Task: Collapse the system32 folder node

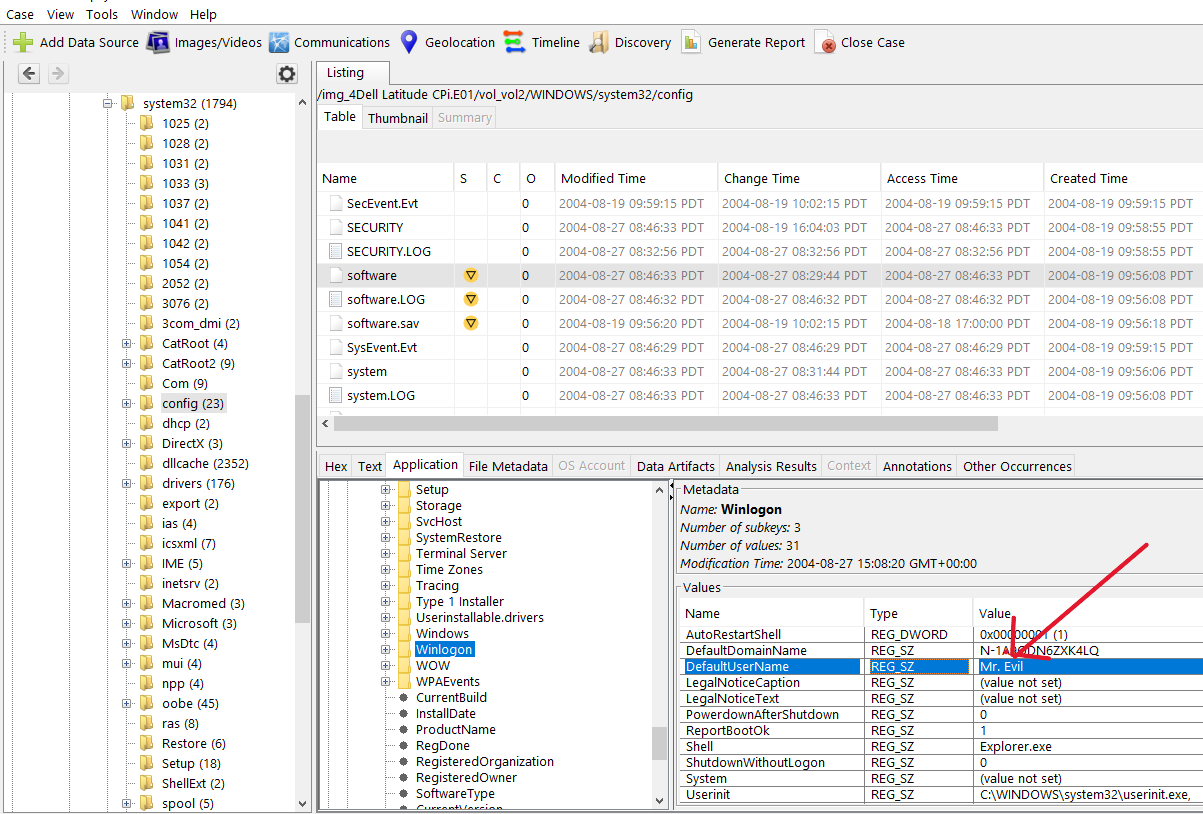Action: [107, 104]
